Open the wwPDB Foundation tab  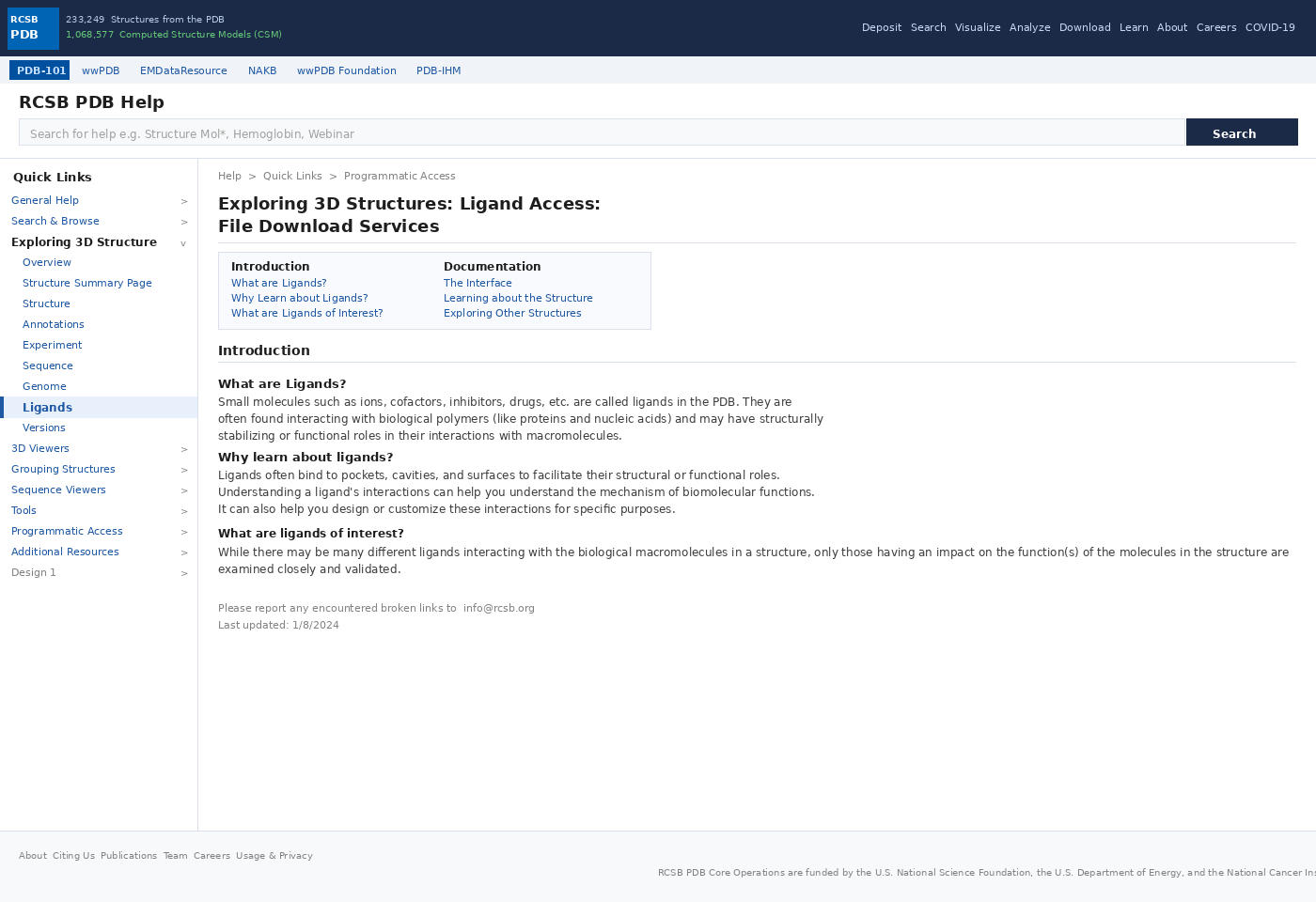coord(346,70)
